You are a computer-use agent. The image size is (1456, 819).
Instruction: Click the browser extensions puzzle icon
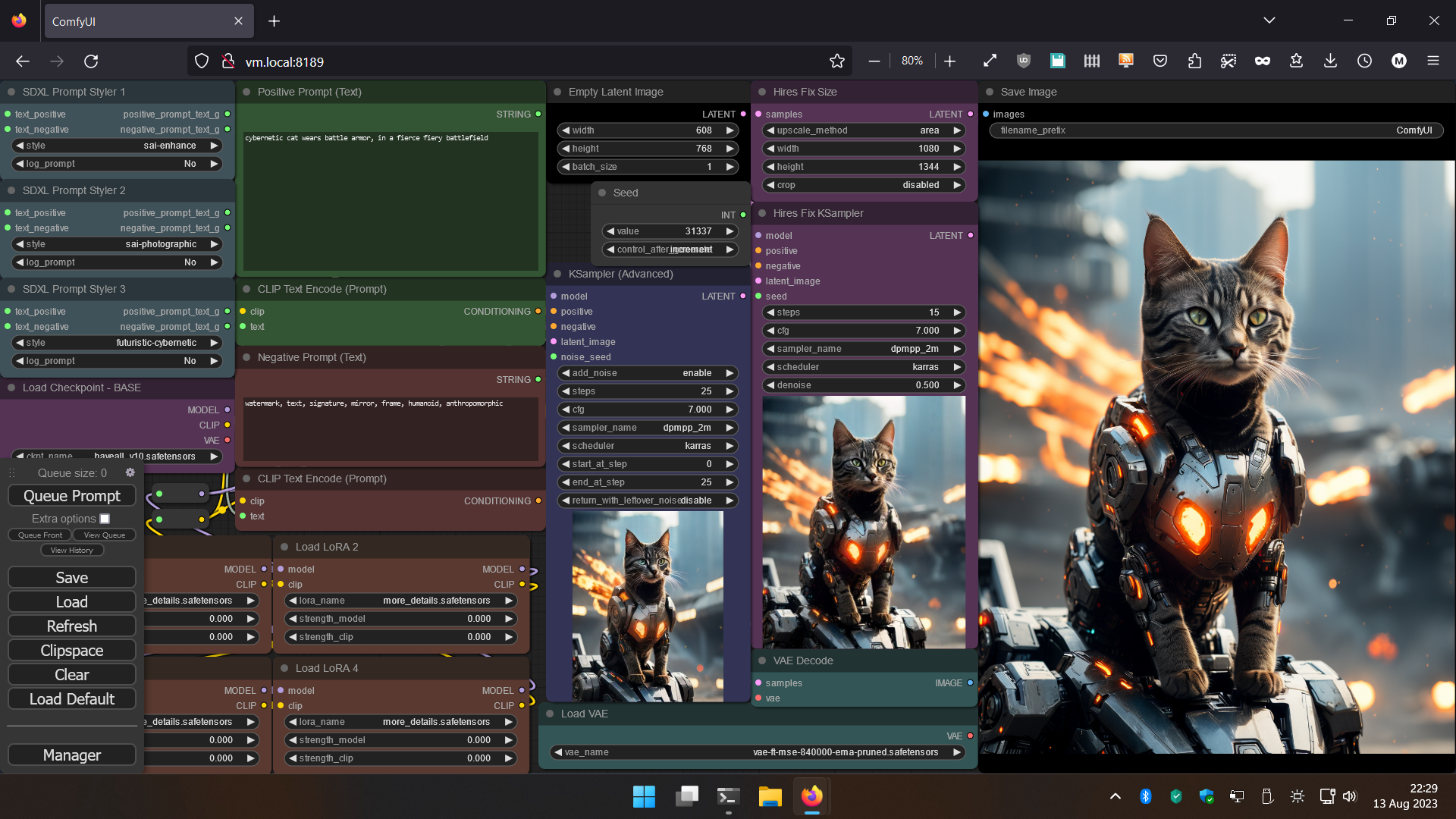pos(1195,61)
